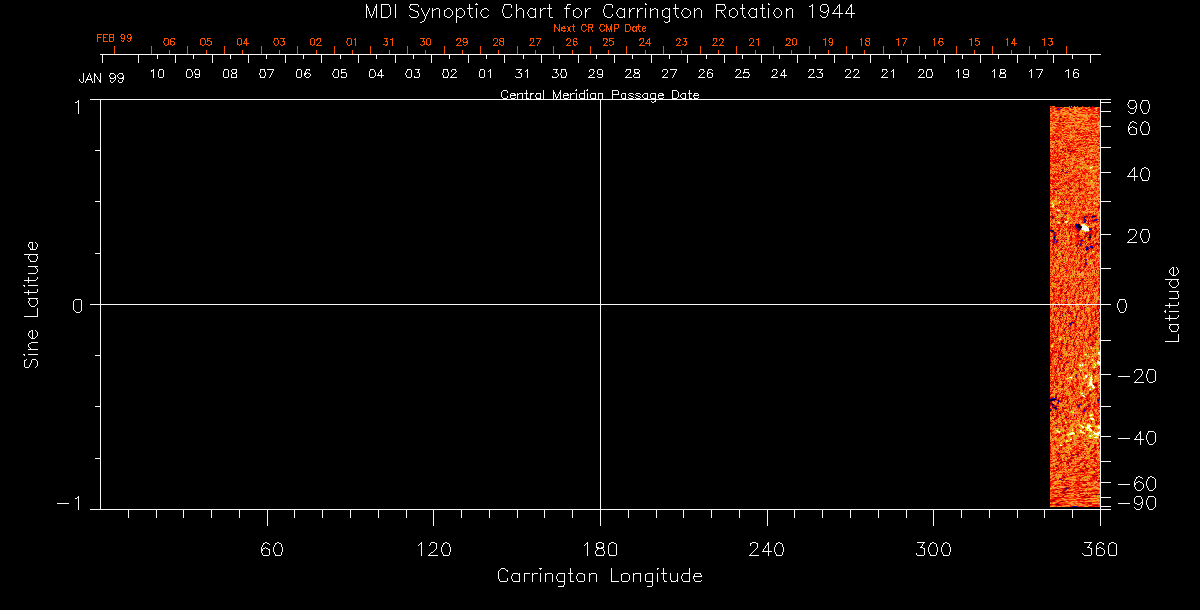Click the chart title mentioning Carrington Rotation 1944
Screen dimensions: 1200x610
coord(600,11)
